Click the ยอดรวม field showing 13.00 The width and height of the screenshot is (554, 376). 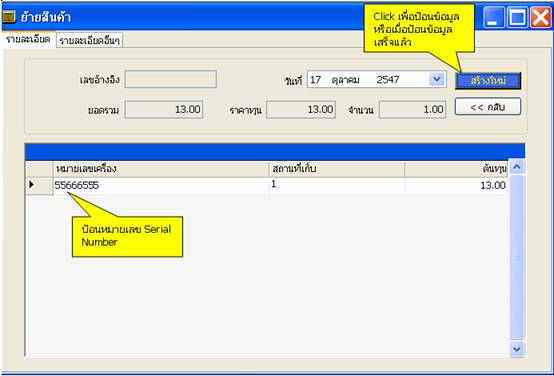(164, 110)
